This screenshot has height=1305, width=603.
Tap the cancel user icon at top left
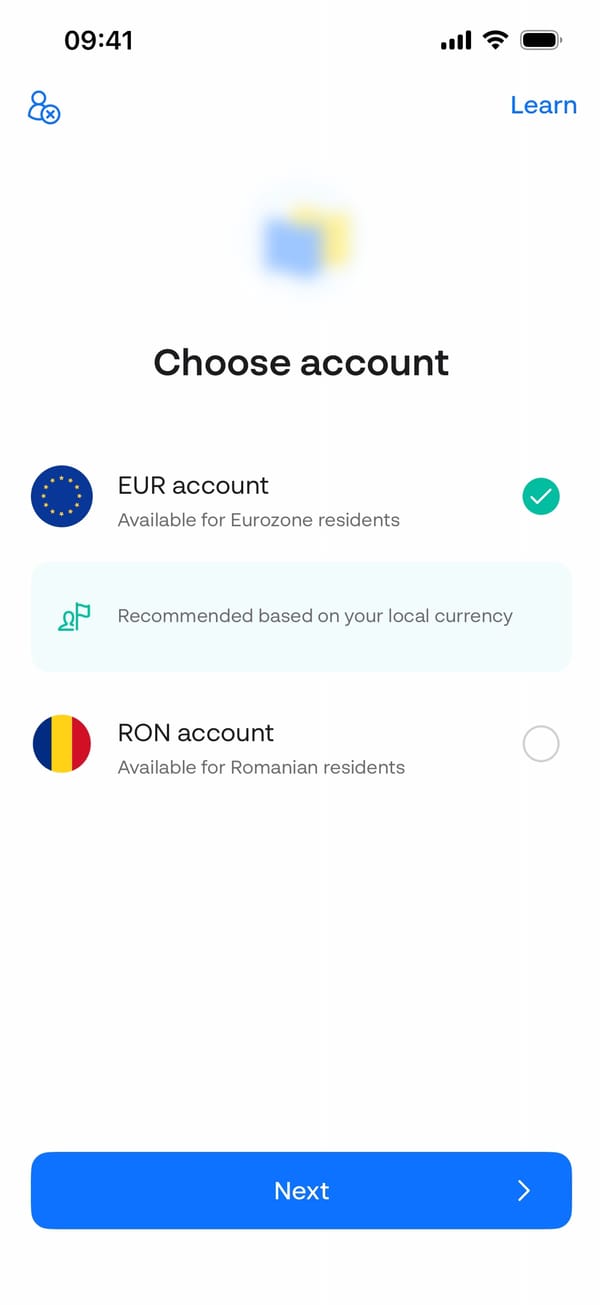click(x=43, y=107)
